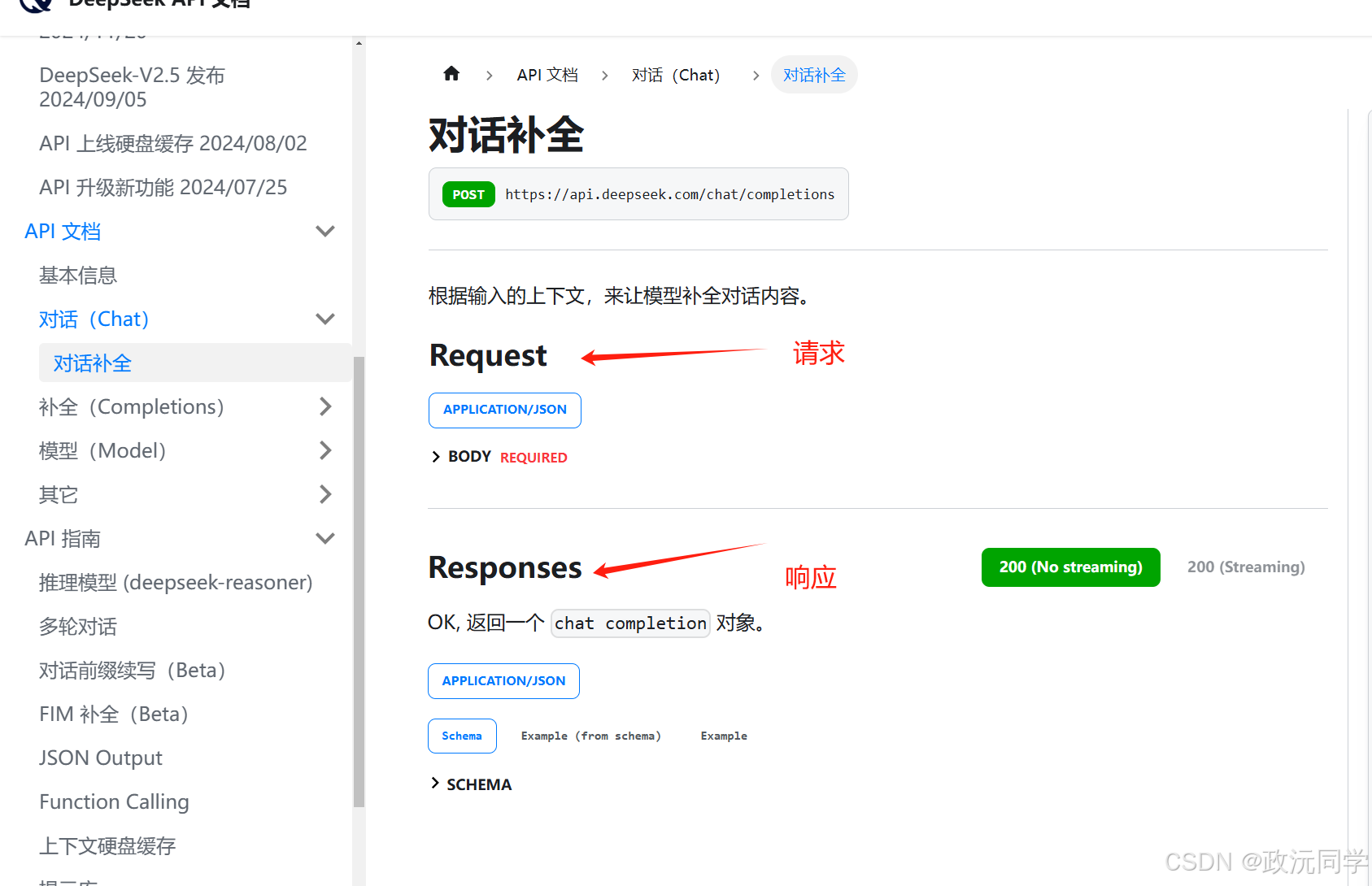Open 基本信息 sidebar page

tap(78, 276)
